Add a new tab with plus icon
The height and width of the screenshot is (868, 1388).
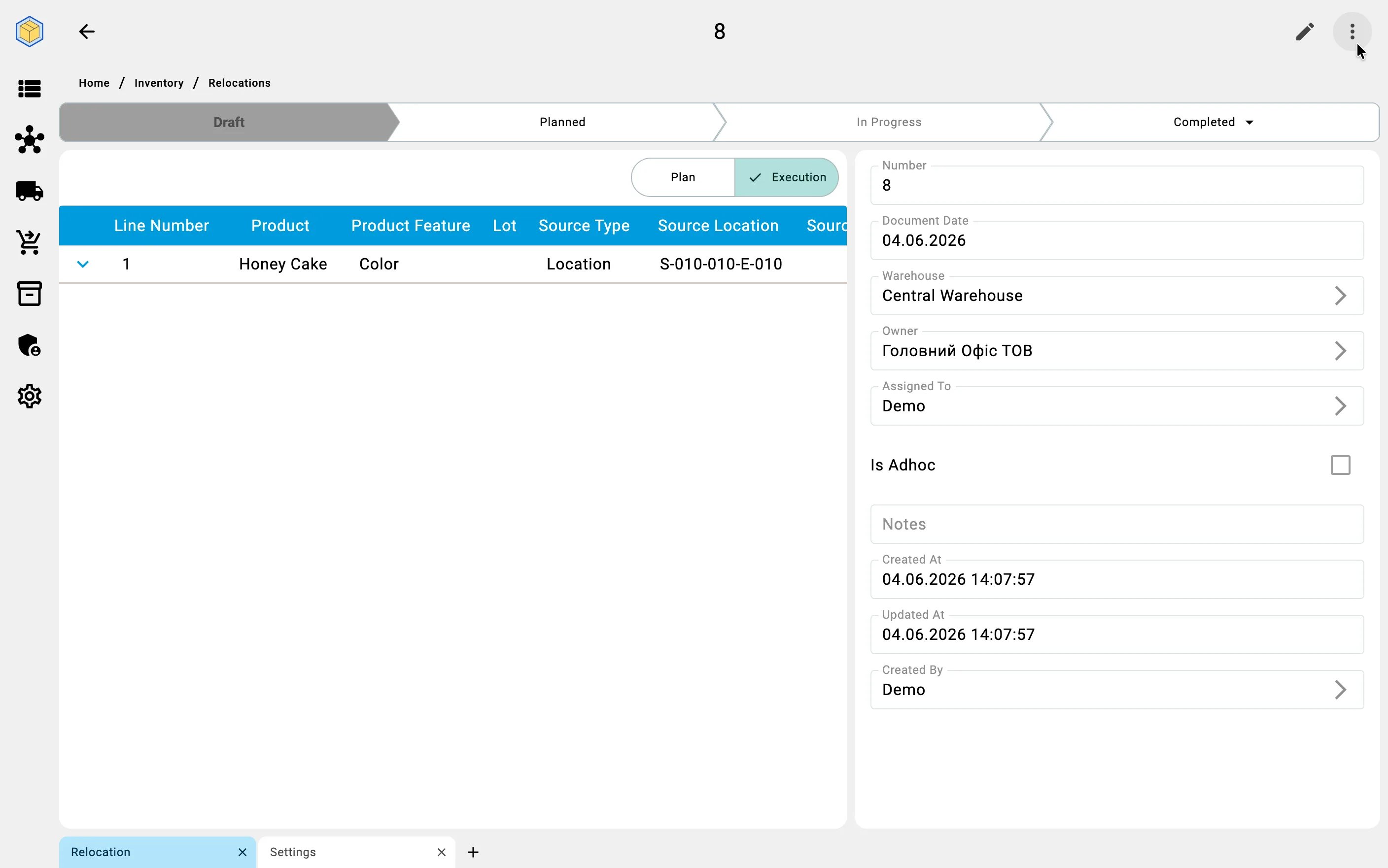[x=473, y=852]
